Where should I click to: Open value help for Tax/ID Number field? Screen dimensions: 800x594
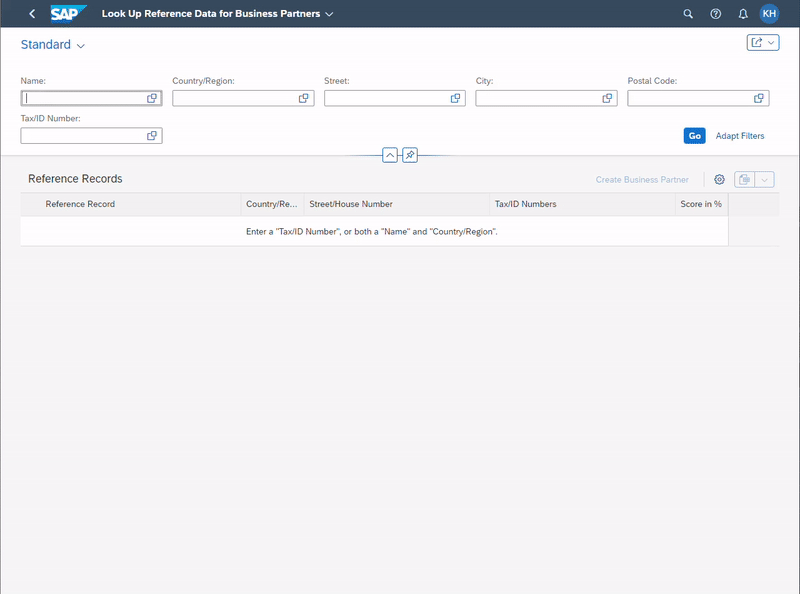coord(152,136)
